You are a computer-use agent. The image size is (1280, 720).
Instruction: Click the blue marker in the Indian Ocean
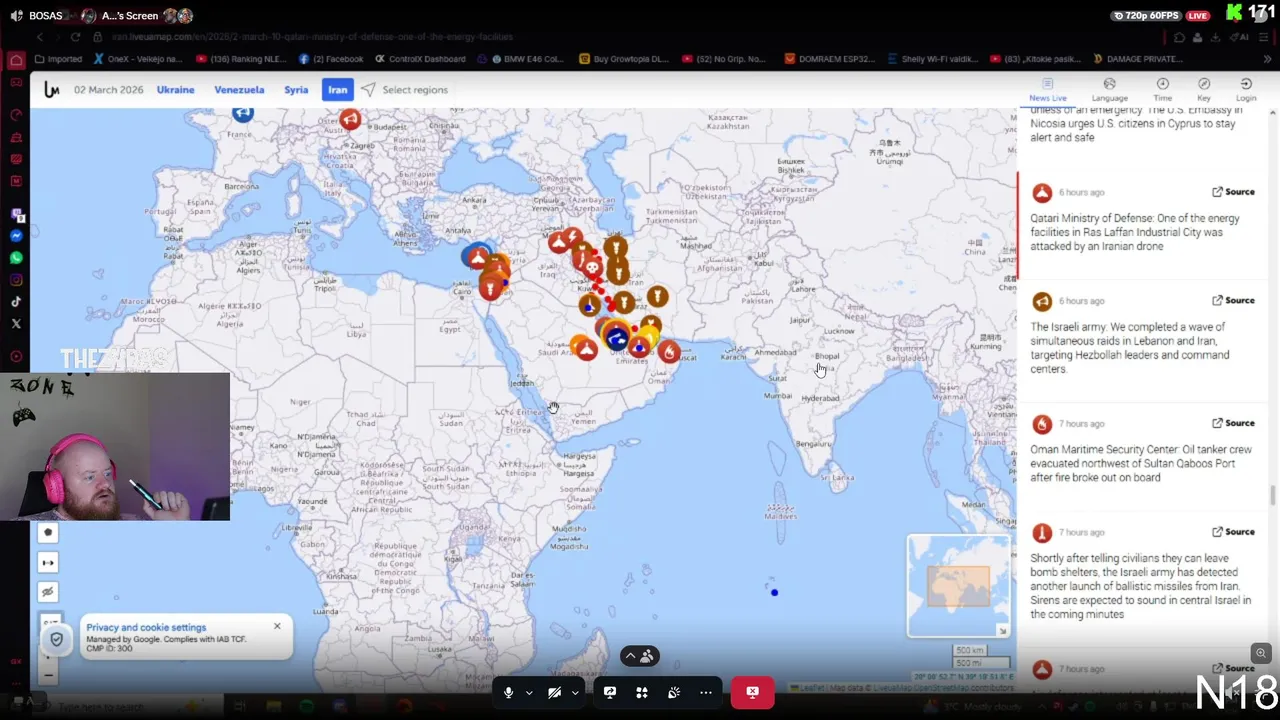(774, 592)
